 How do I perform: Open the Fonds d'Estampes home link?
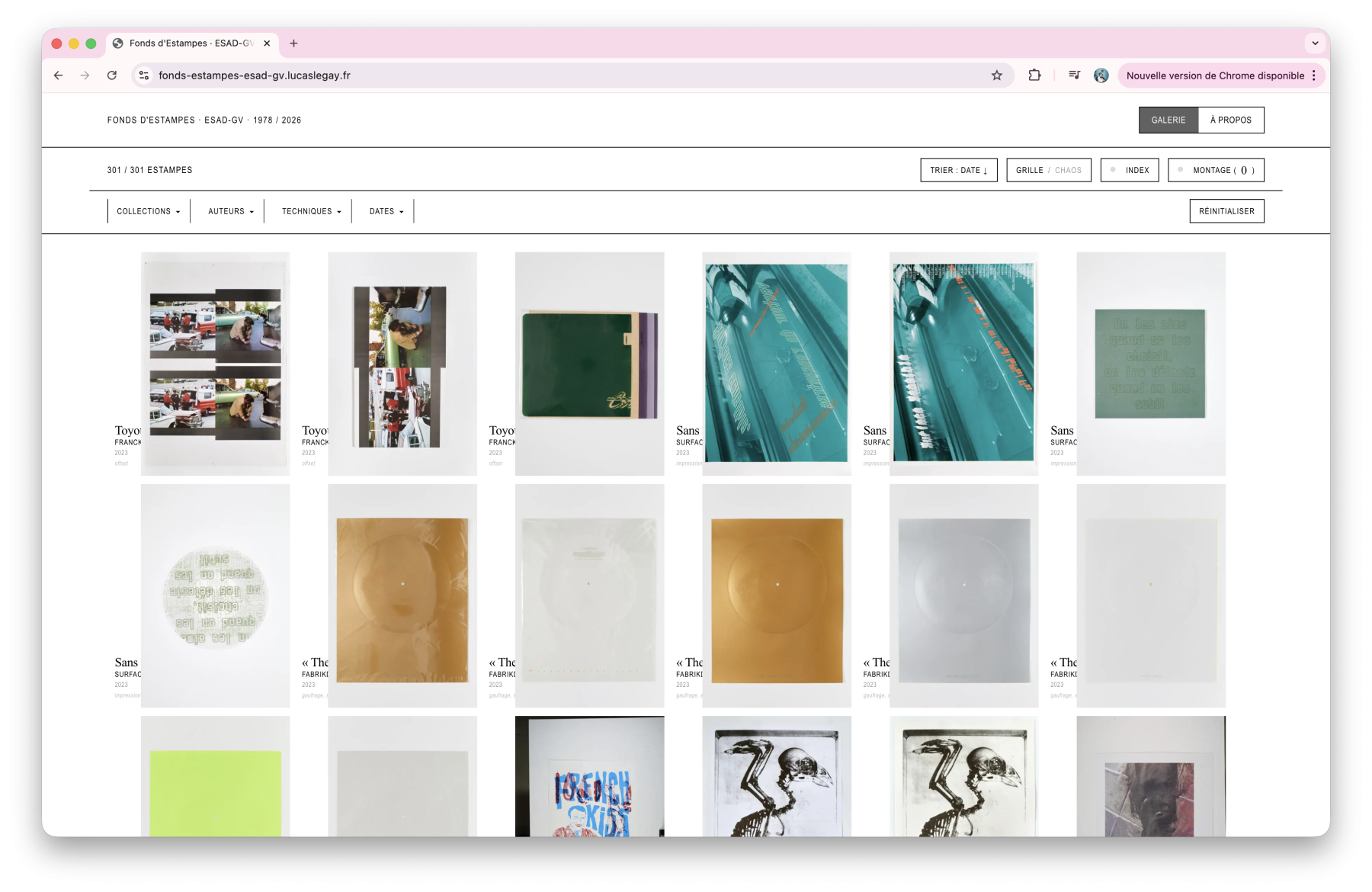(204, 120)
